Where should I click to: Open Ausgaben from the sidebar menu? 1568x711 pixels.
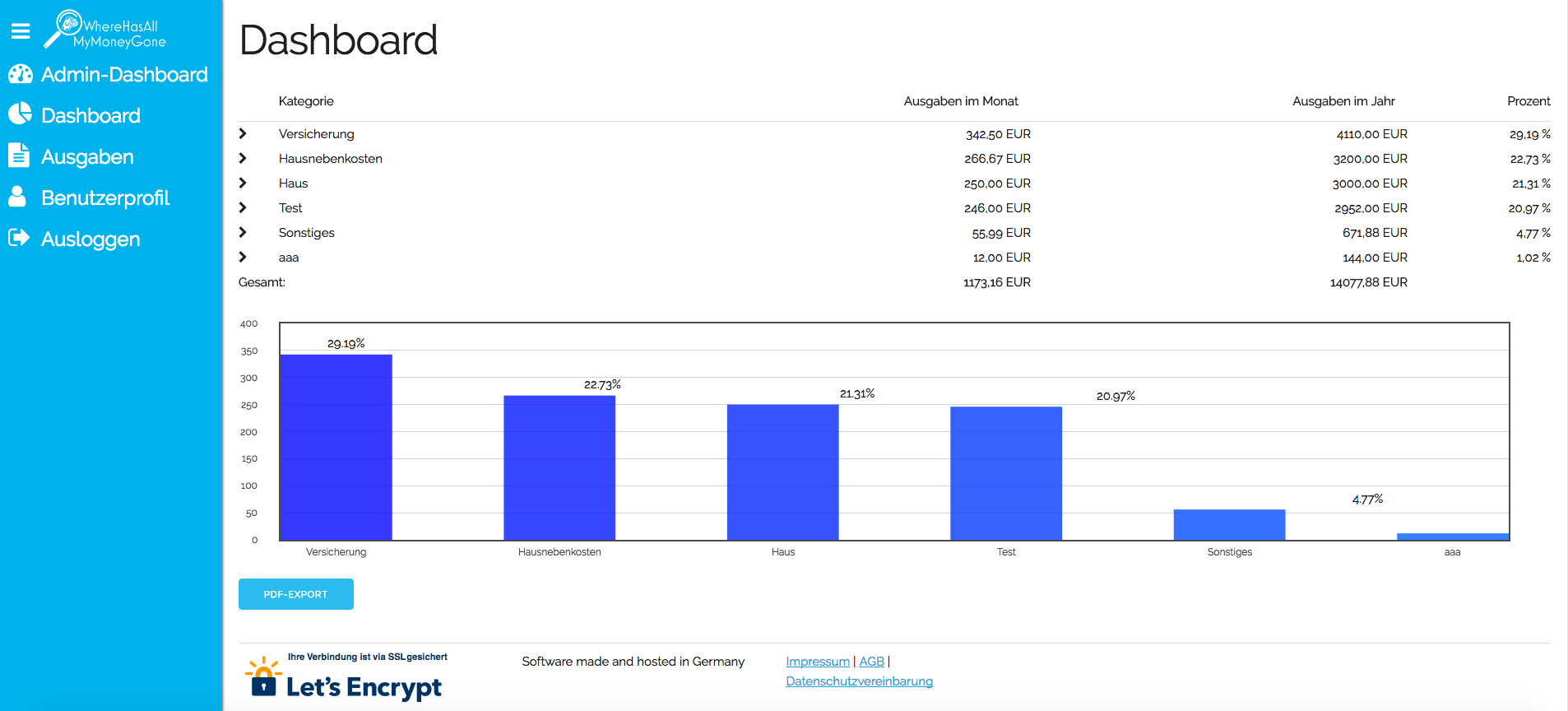point(87,156)
